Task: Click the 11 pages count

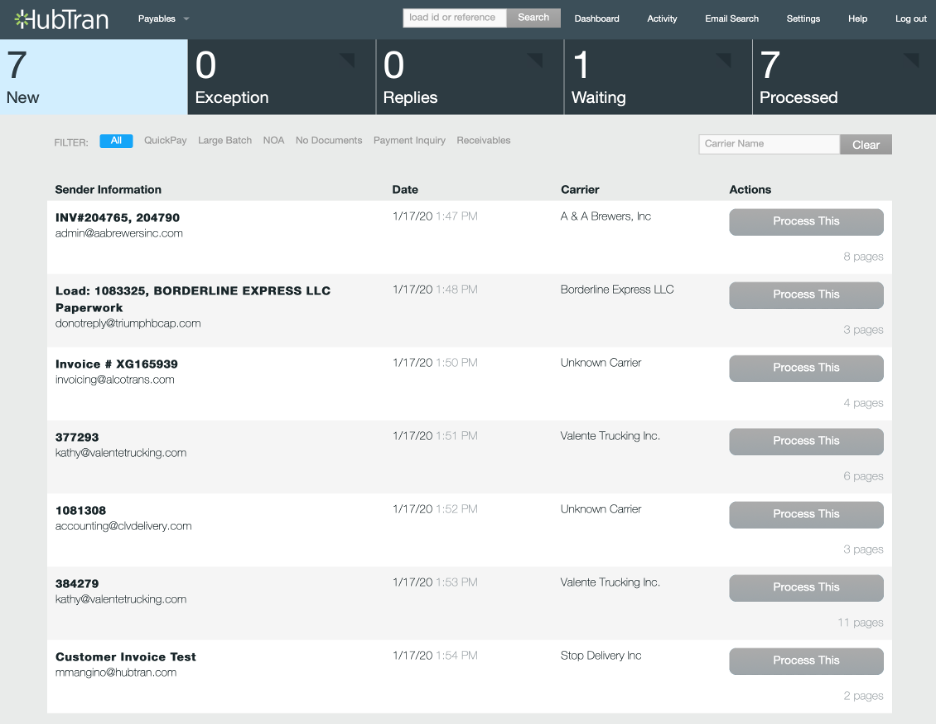Action: [x=860, y=623]
